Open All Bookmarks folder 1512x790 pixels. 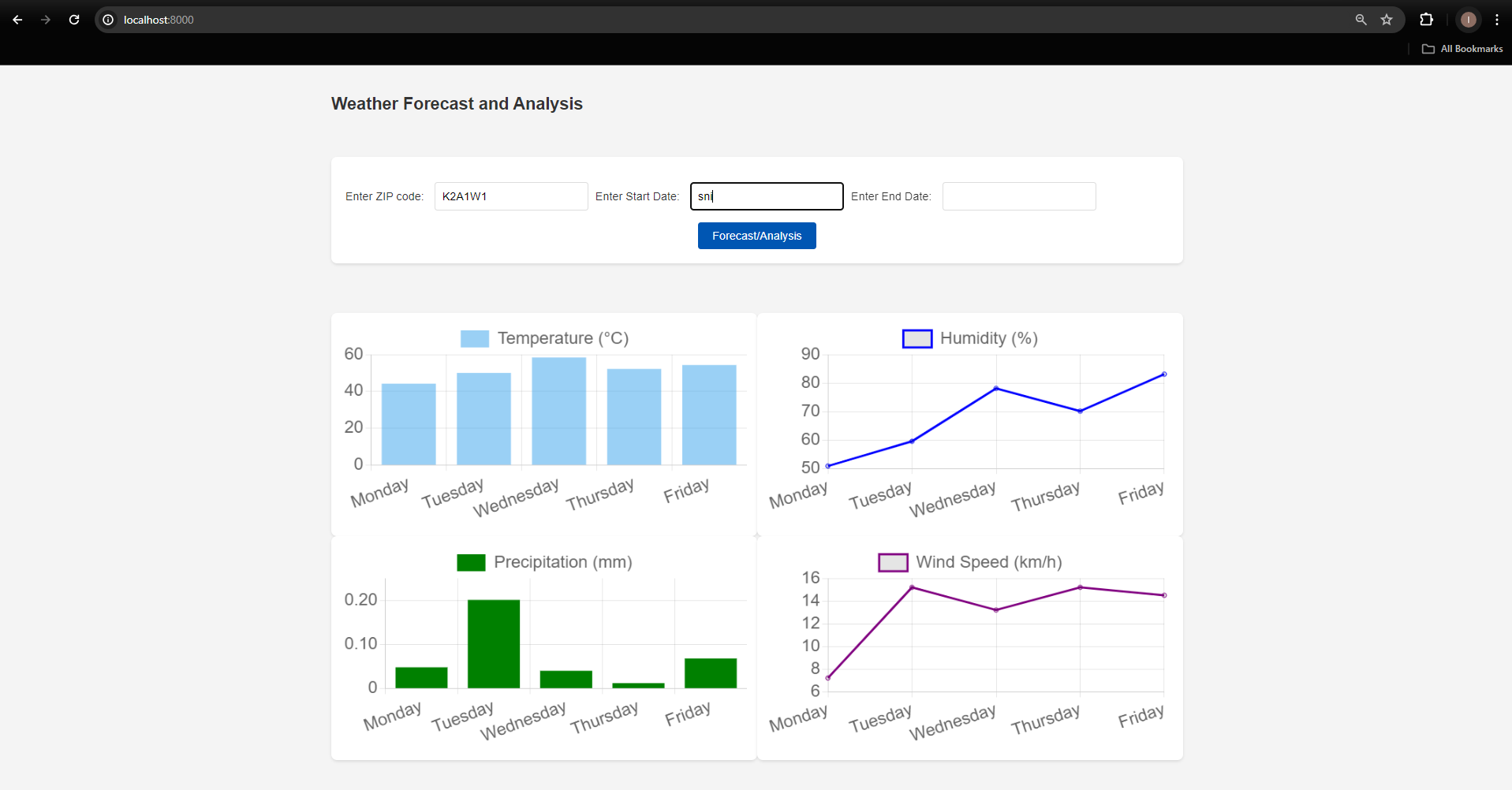click(1462, 49)
